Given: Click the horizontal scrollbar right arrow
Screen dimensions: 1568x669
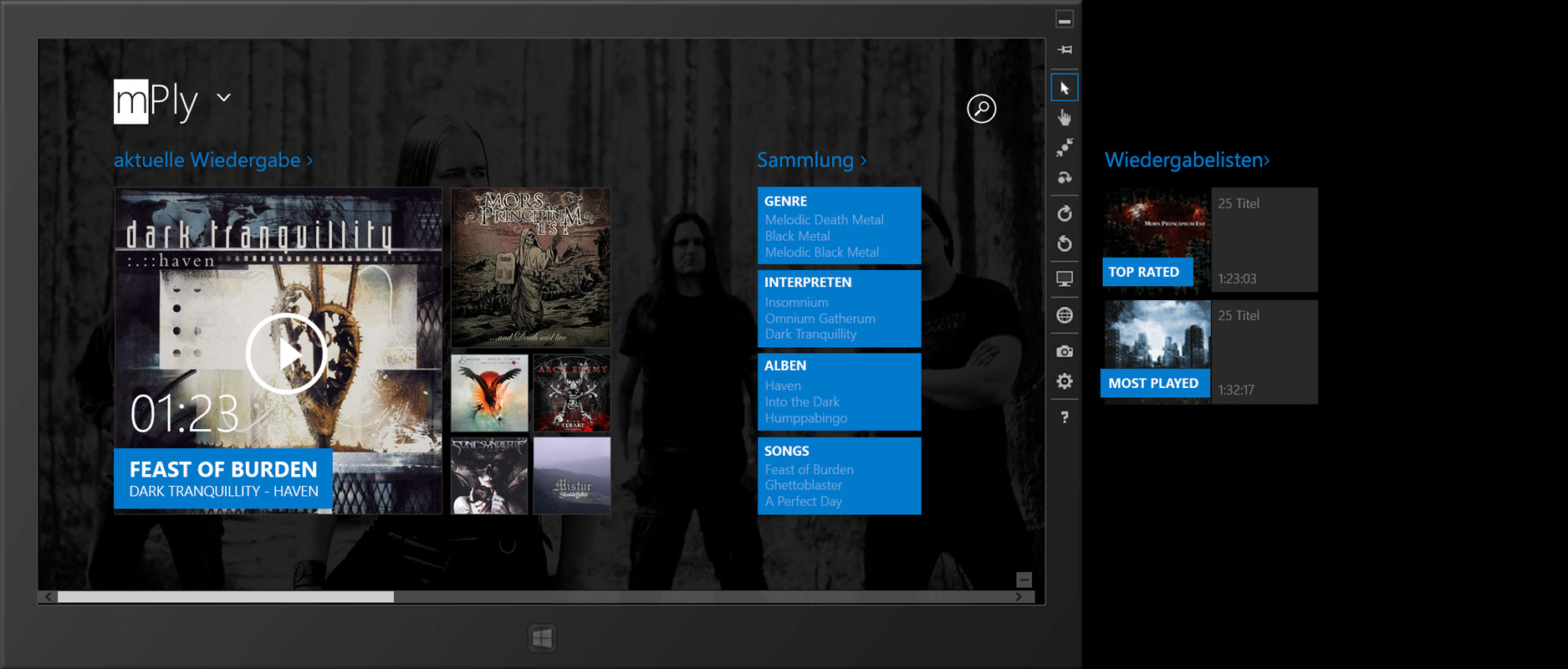Looking at the screenshot, I should coord(1018,597).
